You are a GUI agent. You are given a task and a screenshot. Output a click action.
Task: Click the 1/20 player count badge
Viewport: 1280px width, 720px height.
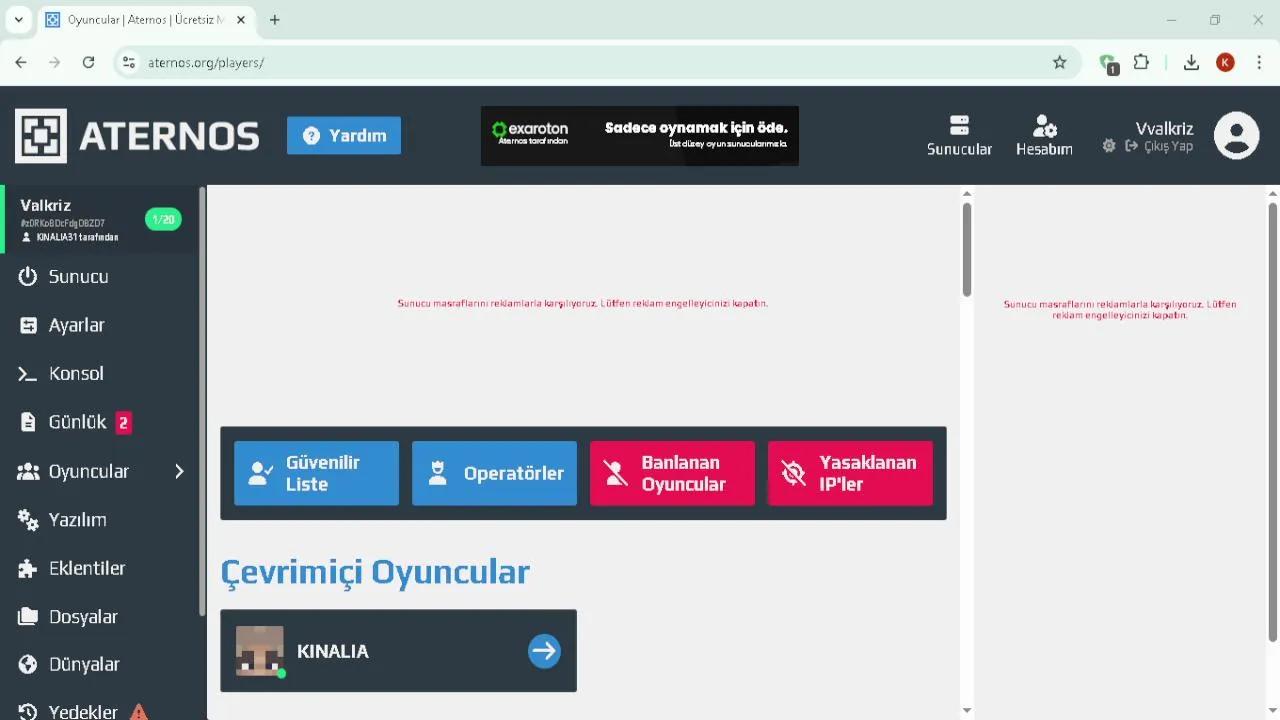click(x=163, y=219)
